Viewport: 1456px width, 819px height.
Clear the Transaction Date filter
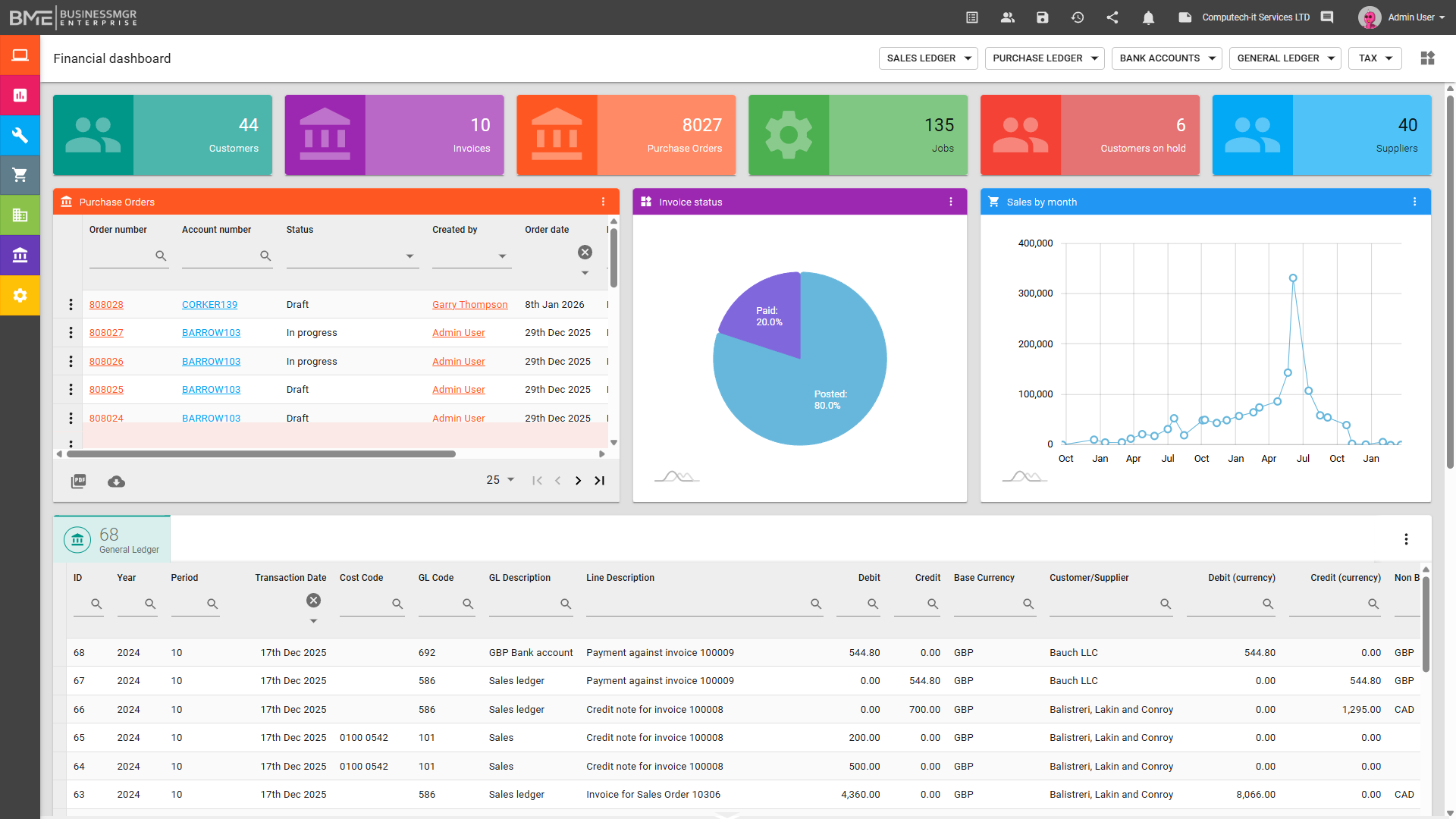click(x=313, y=601)
